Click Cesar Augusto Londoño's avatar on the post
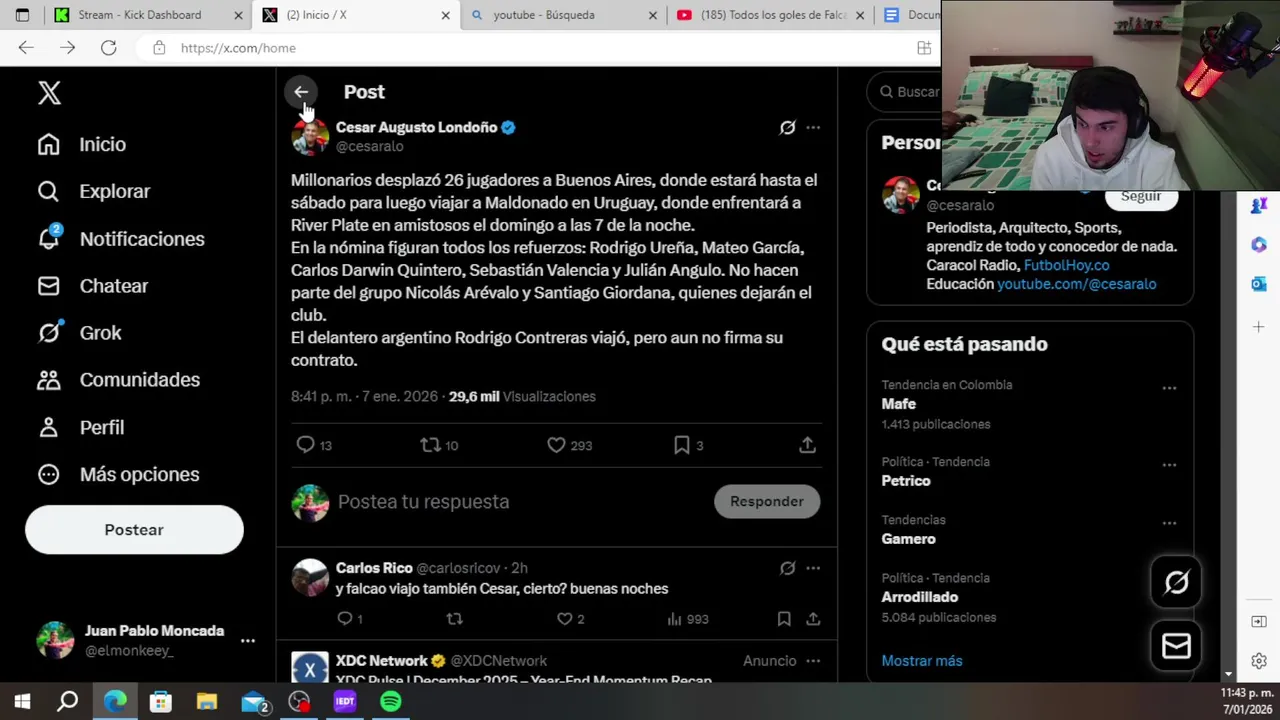Viewport: 1280px width, 720px height. coord(310,136)
